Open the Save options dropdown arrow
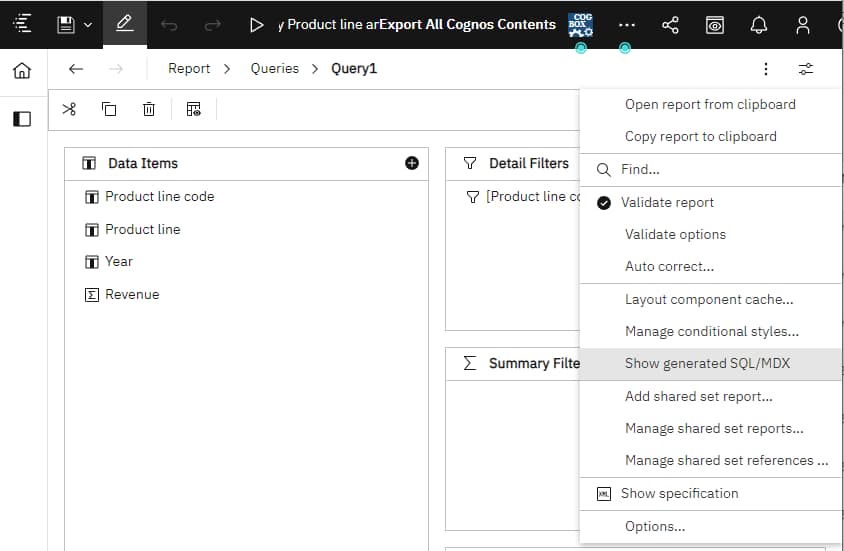Screen dimensions: 844x551 pos(88,25)
